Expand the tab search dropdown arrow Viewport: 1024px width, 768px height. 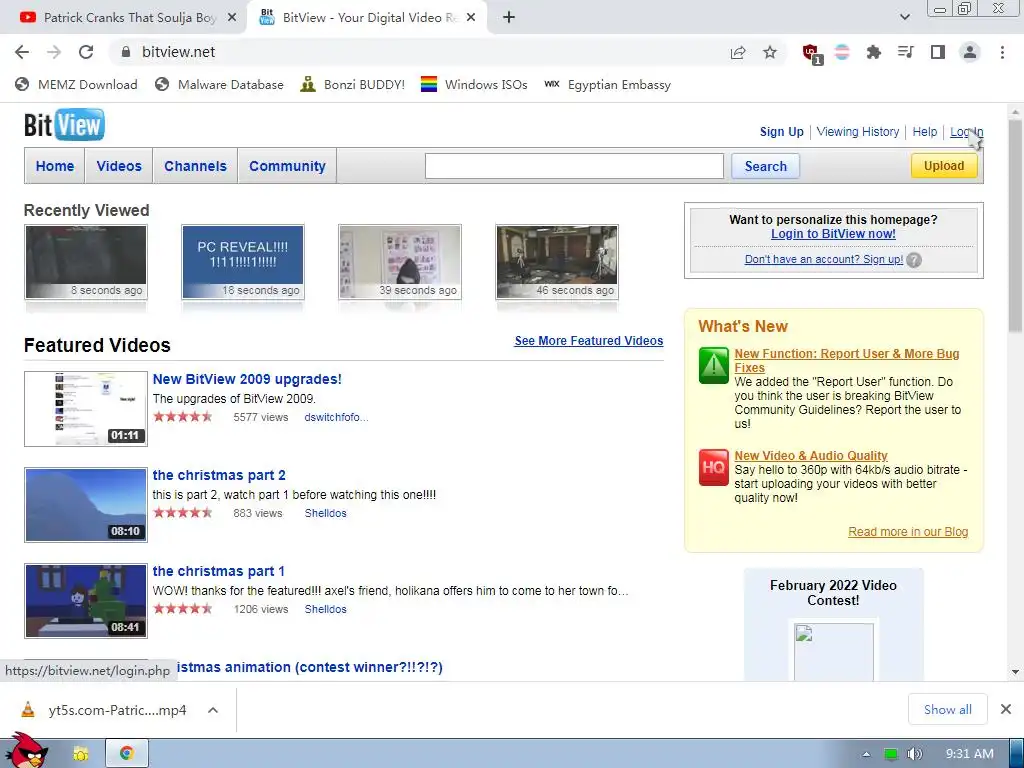click(x=904, y=18)
